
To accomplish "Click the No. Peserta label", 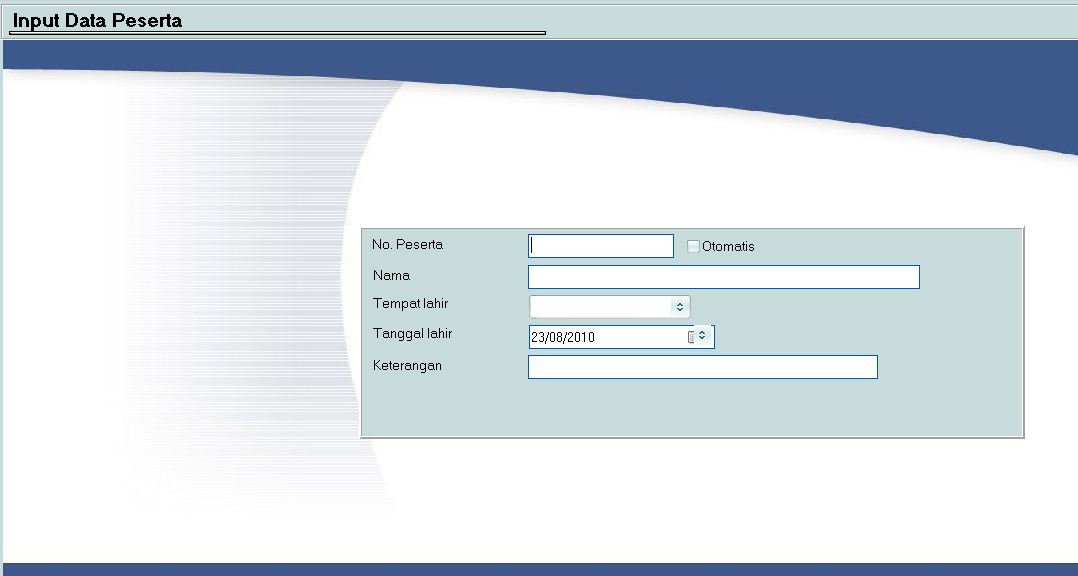I will point(407,245).
